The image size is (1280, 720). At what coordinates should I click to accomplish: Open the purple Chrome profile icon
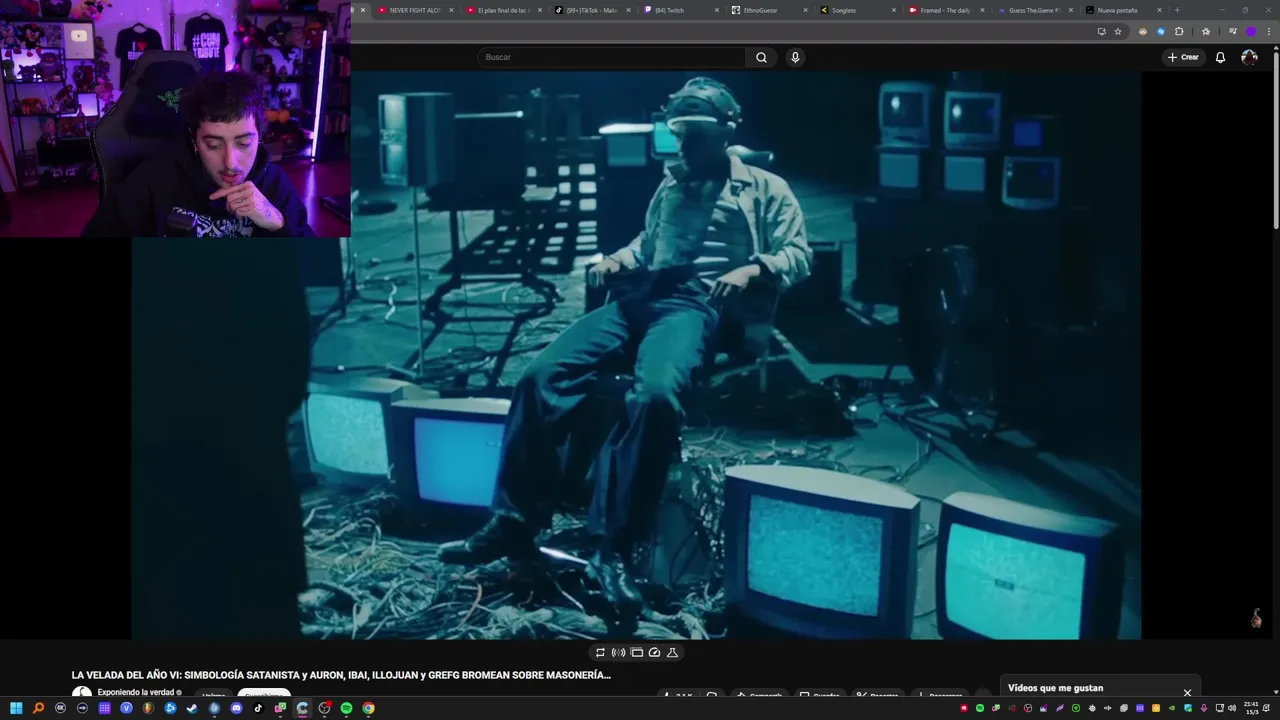click(x=1250, y=31)
